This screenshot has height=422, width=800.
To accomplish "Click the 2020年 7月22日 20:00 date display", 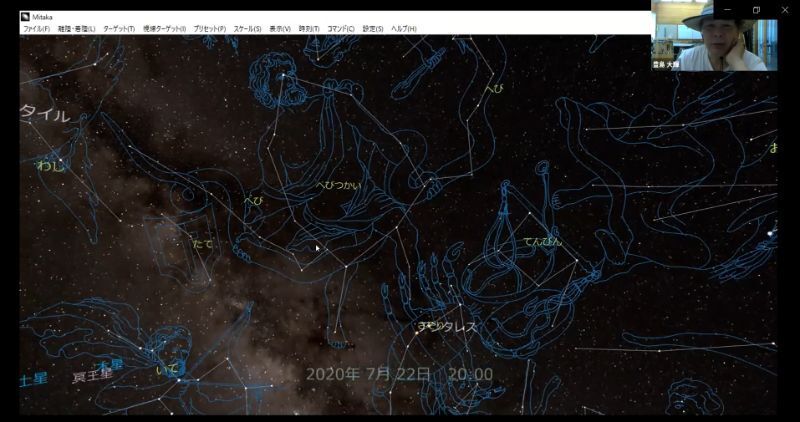I will tap(399, 374).
